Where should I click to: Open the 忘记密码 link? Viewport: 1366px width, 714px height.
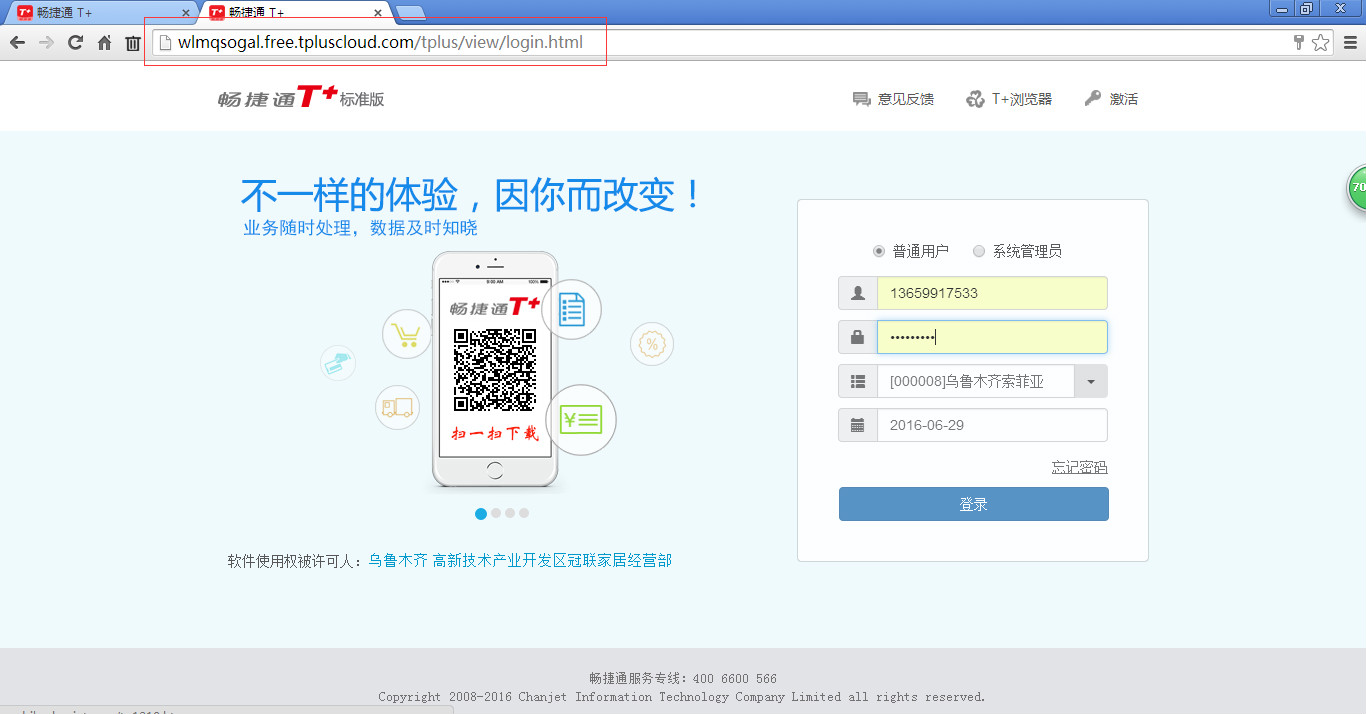[1079, 467]
